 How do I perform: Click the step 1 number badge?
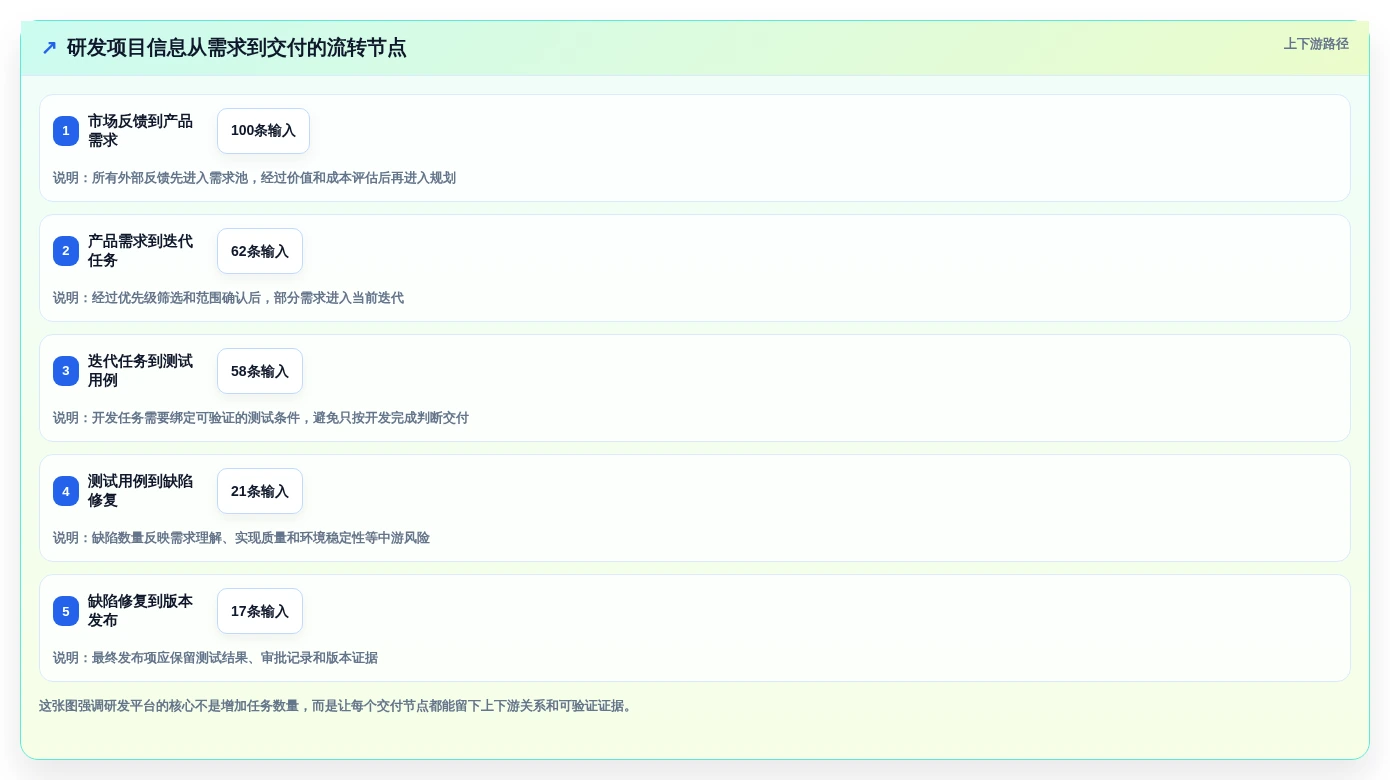[x=66, y=131]
